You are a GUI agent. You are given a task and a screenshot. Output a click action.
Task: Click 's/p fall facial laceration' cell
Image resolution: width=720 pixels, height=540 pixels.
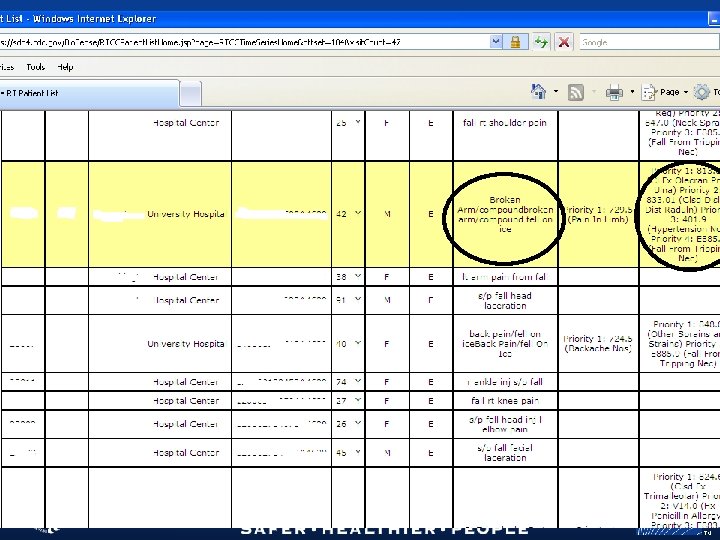[x=505, y=452]
